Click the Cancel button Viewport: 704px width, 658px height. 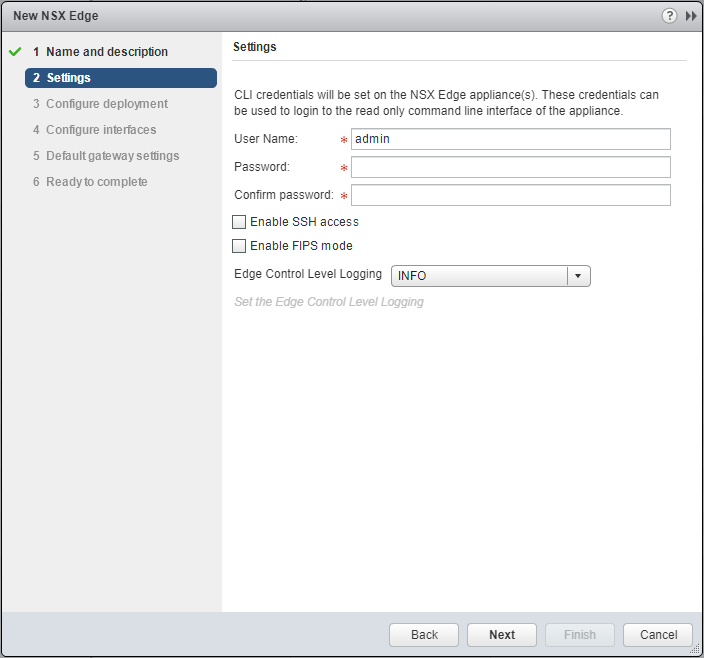[x=657, y=635]
